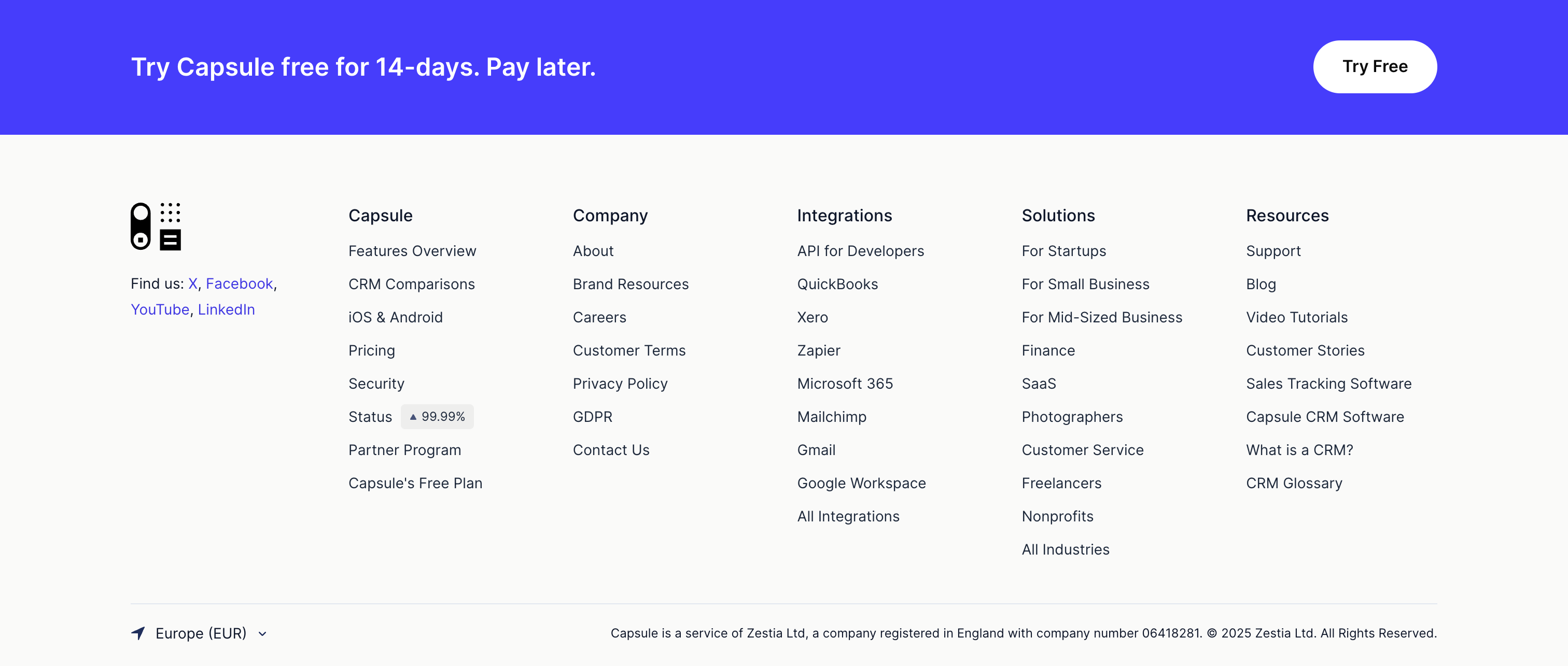Open the YouTube channel link
The height and width of the screenshot is (666, 1568).
(x=160, y=309)
